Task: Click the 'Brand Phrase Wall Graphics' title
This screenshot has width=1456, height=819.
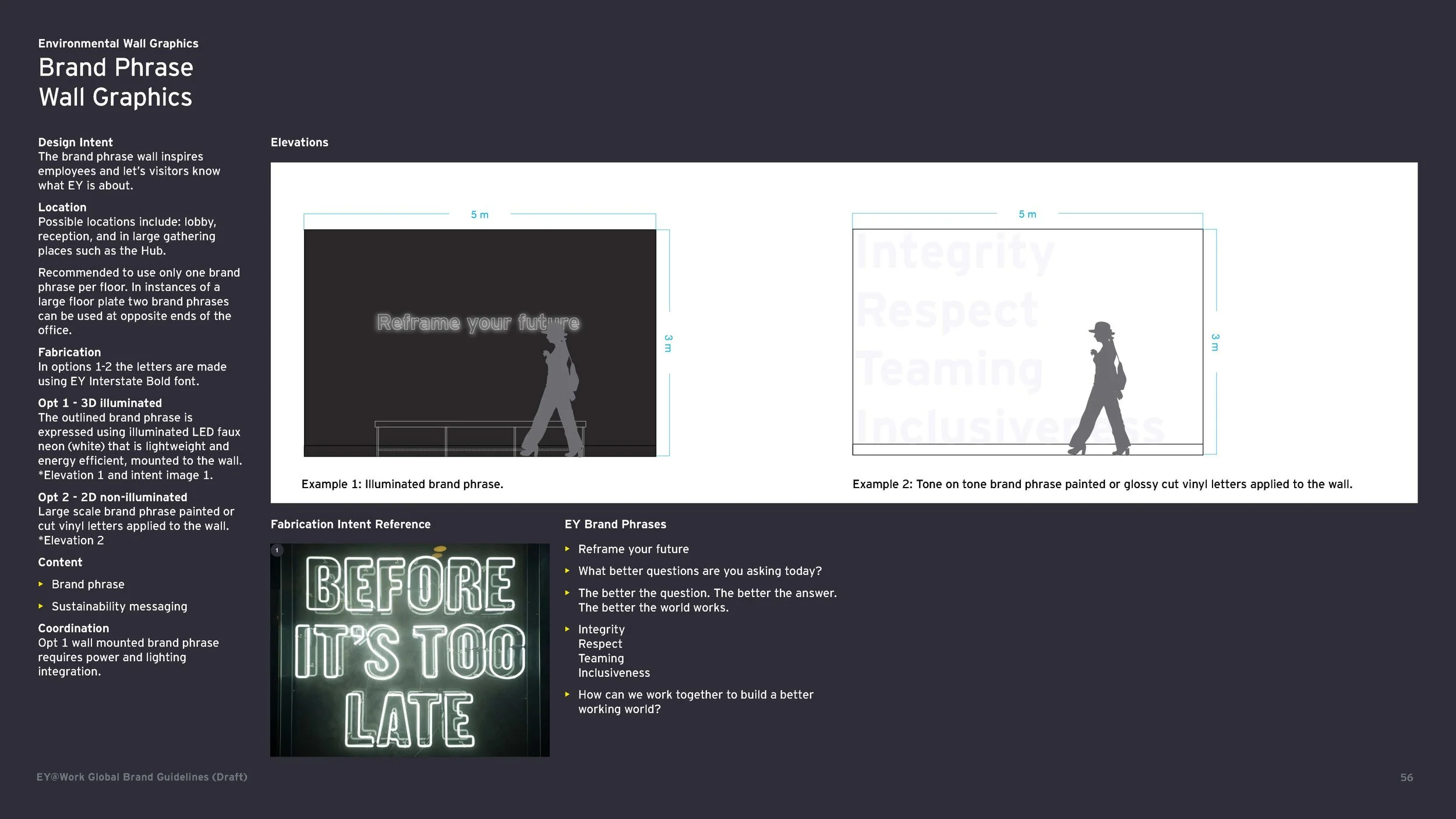Action: 115,82
